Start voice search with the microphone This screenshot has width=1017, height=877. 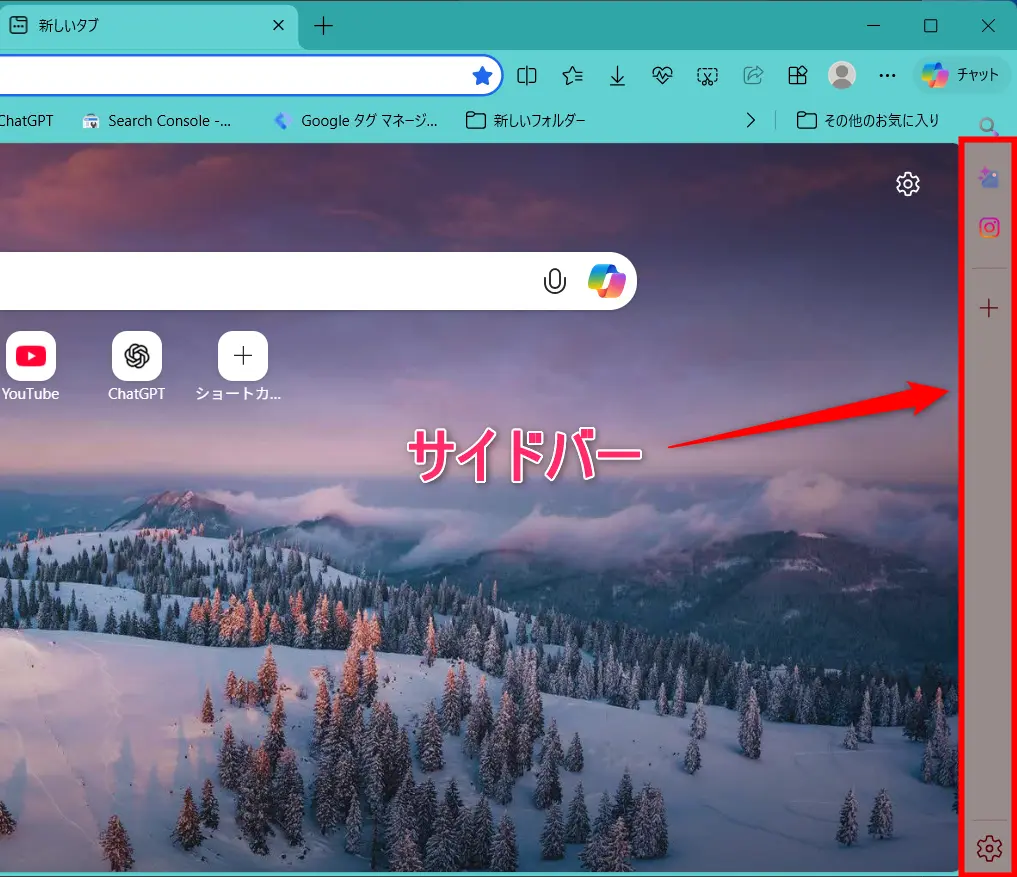[554, 282]
